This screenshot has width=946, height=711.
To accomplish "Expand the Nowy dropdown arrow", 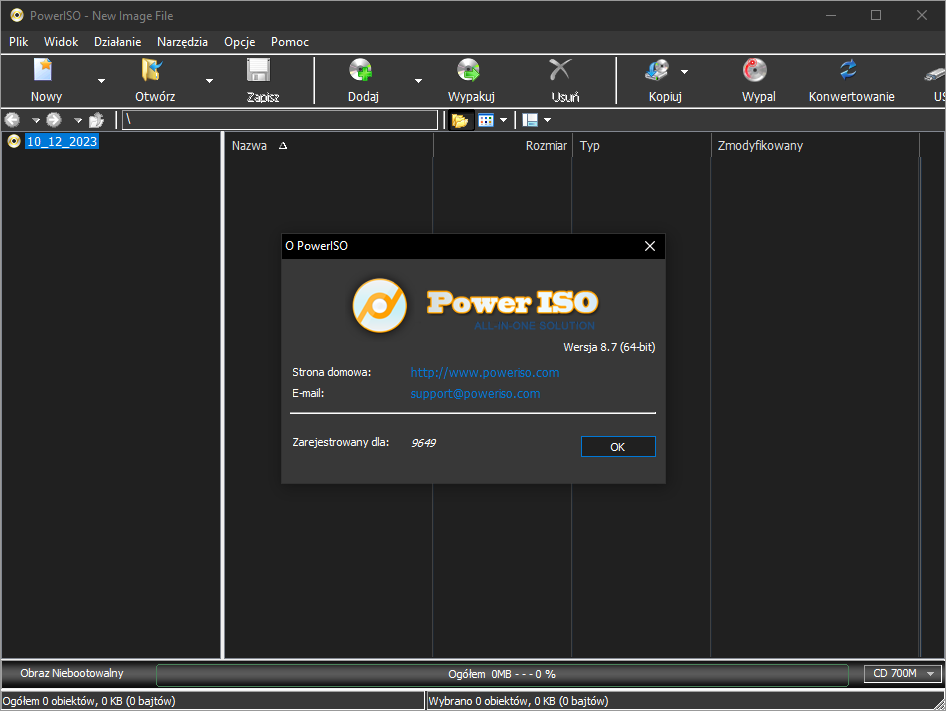I will 101,80.
